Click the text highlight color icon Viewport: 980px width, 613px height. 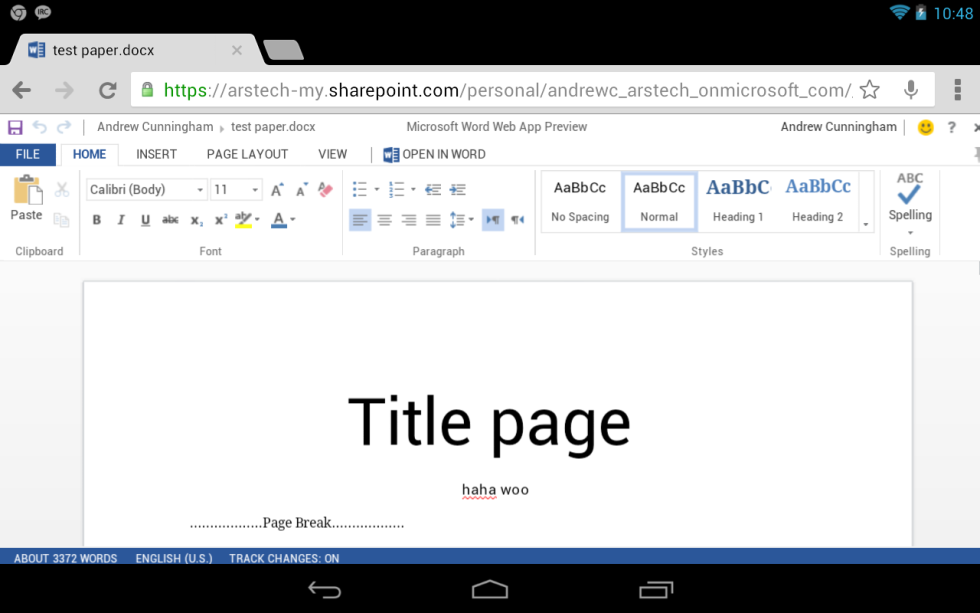[242, 219]
